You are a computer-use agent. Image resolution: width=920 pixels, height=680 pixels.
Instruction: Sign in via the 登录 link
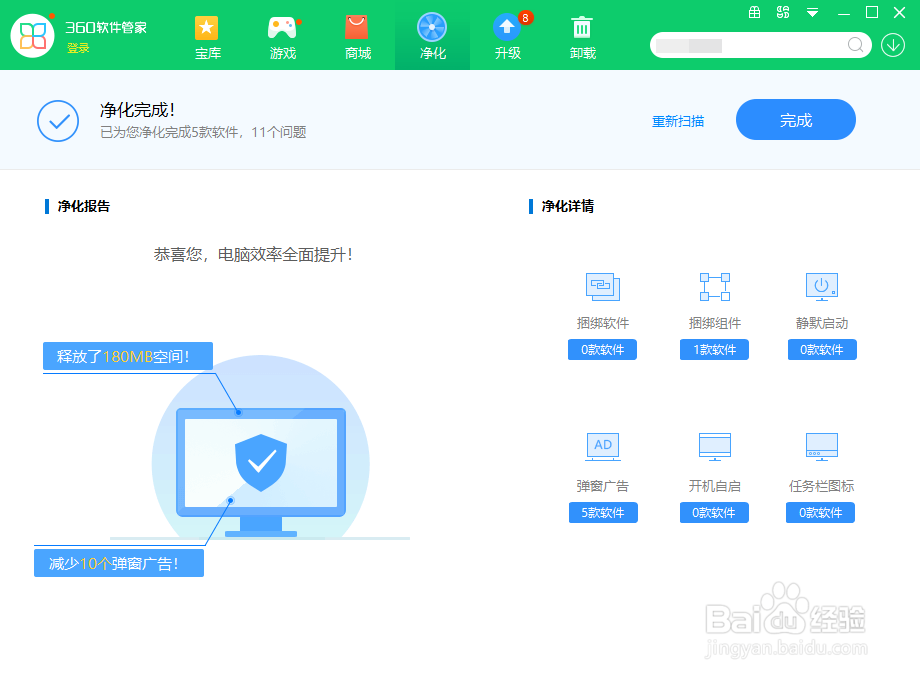pos(79,46)
